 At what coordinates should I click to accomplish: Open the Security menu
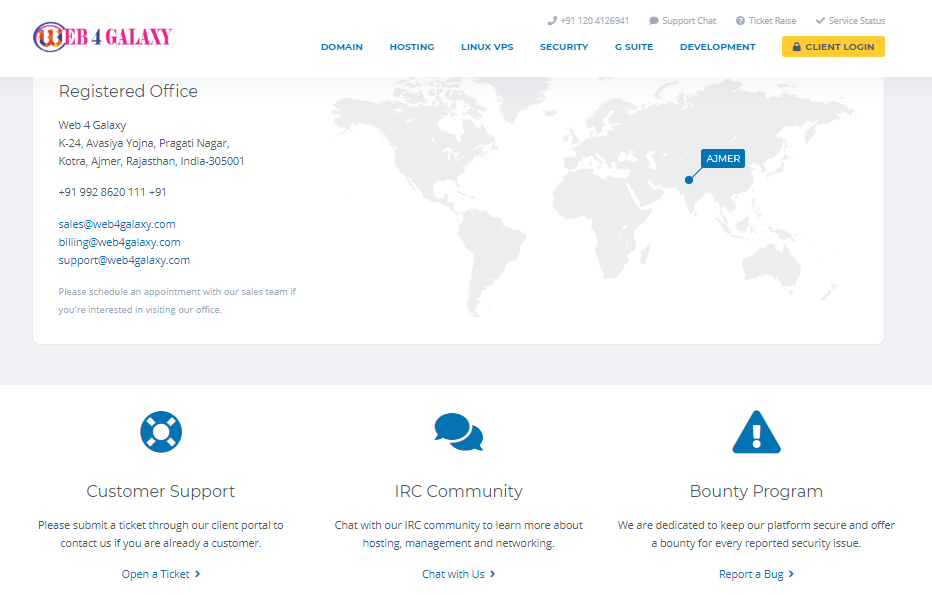click(x=564, y=47)
